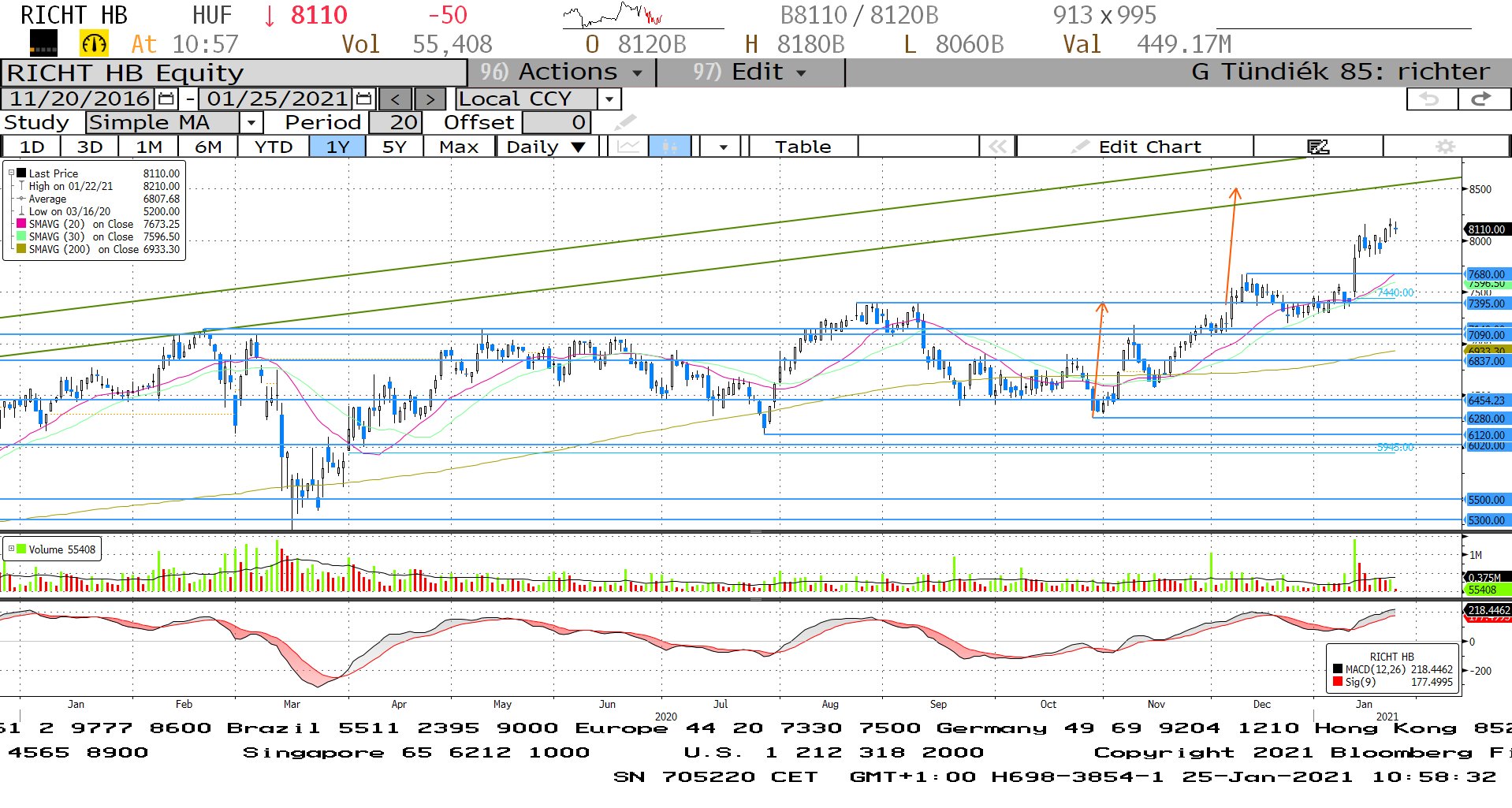The width and height of the screenshot is (1512, 808).
Task: Click the 'G Tündiék 85: richter' chart title
Action: 1340,72
